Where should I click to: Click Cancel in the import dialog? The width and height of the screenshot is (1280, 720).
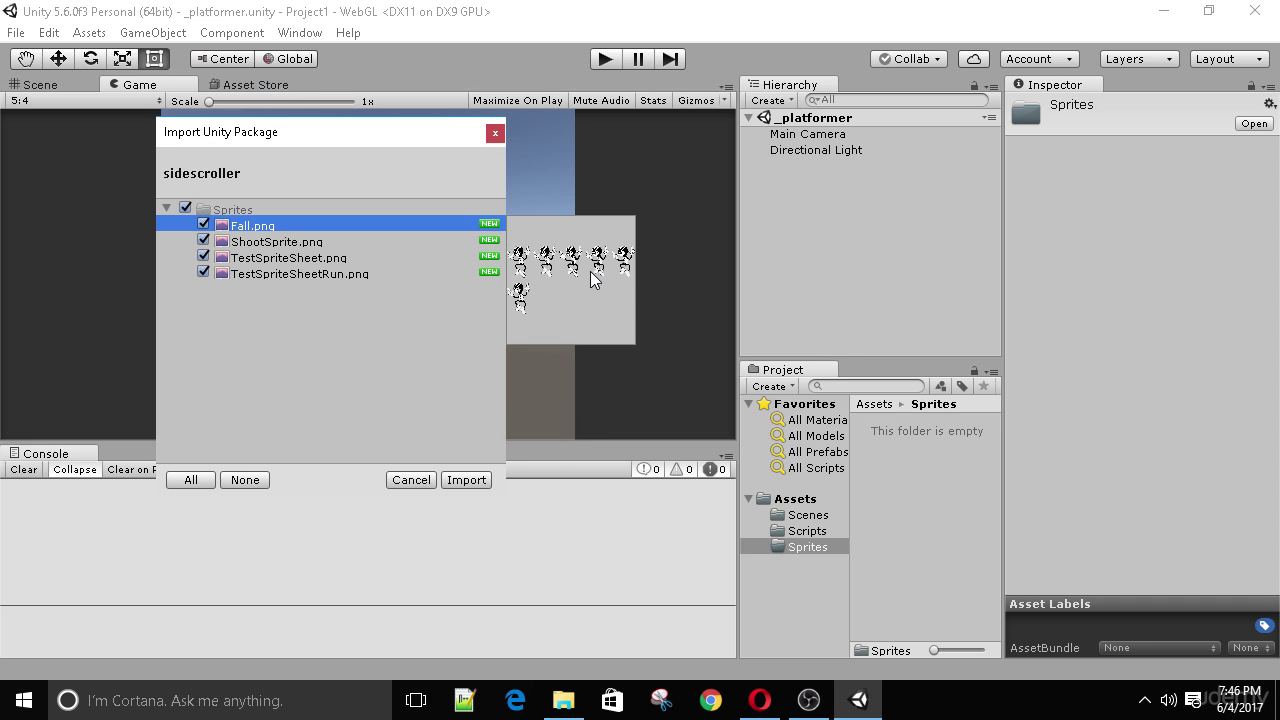point(411,480)
